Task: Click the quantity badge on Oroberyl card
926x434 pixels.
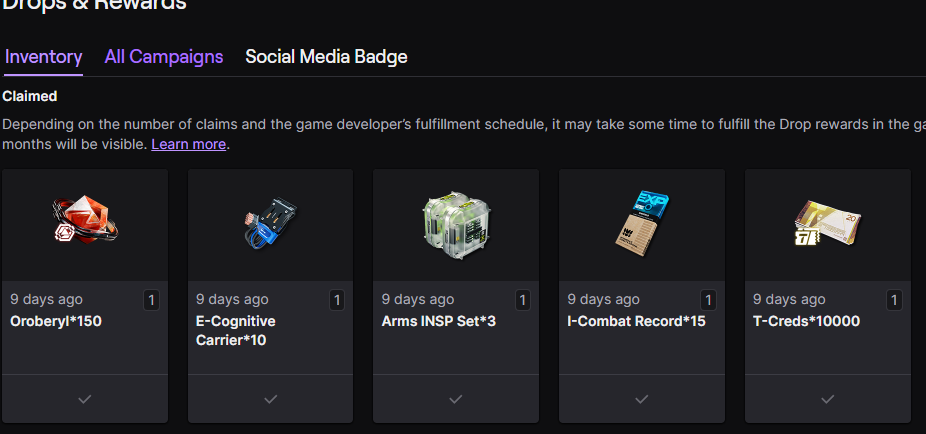Action: coord(151,299)
